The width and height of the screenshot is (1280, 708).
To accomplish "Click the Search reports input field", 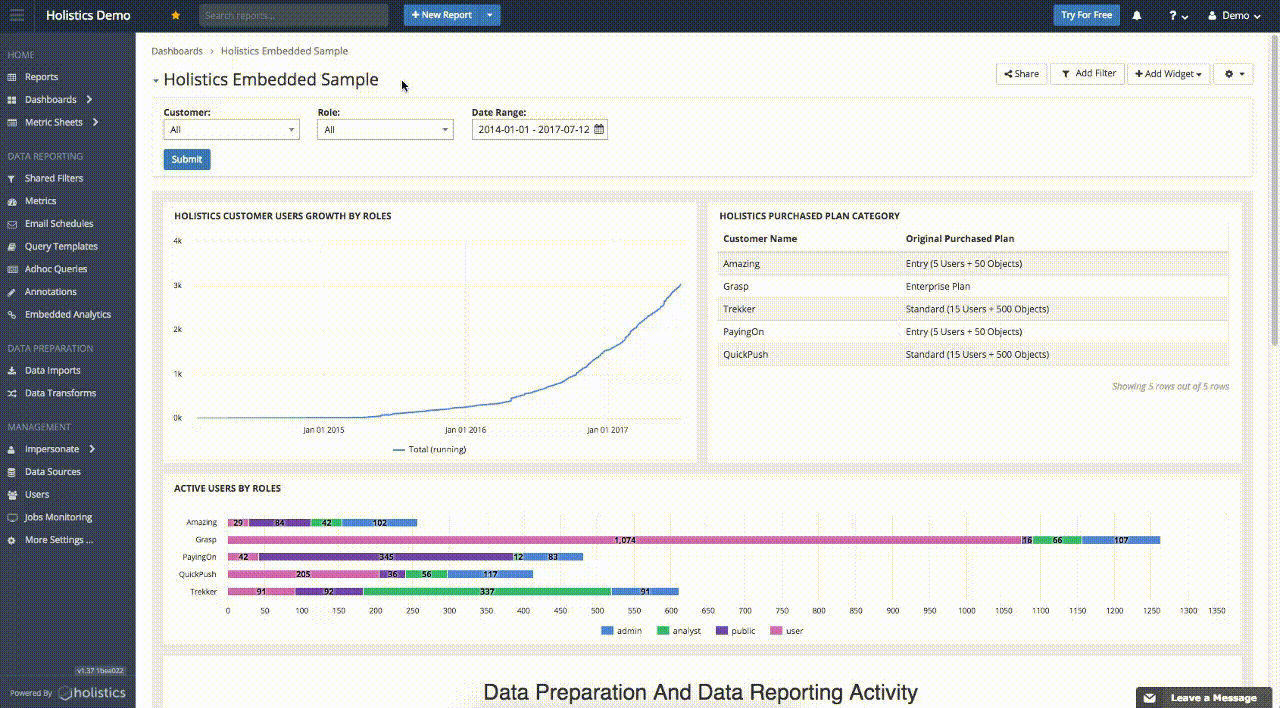I will tap(293, 15).
